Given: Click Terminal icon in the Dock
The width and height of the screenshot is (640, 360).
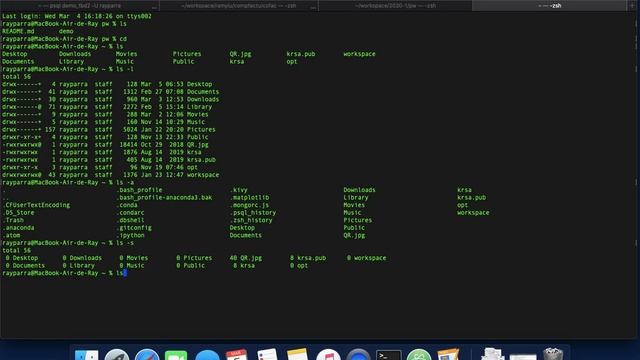Looking at the screenshot, I should (x=389, y=355).
